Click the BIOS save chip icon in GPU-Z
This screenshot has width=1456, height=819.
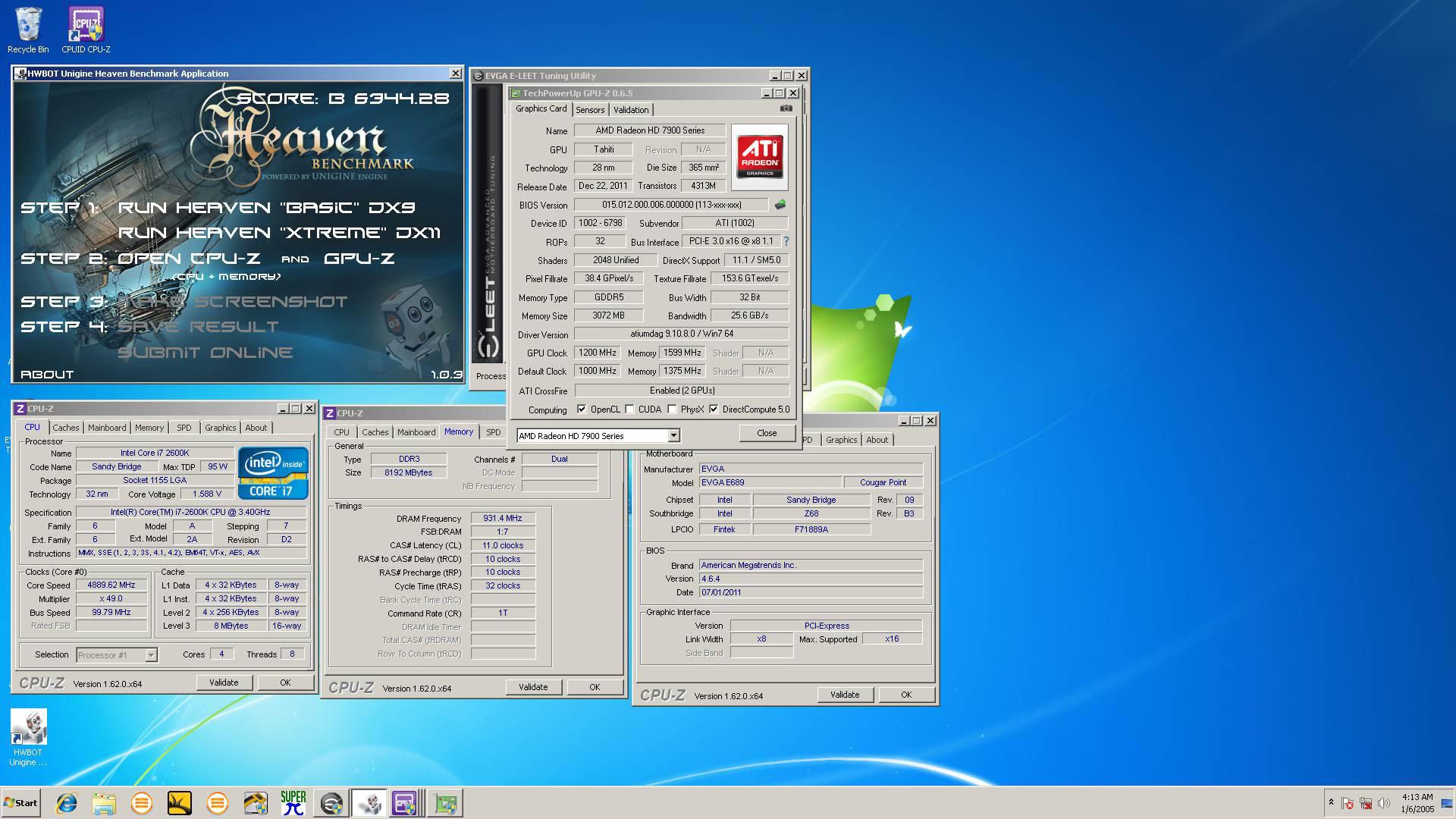coord(780,205)
